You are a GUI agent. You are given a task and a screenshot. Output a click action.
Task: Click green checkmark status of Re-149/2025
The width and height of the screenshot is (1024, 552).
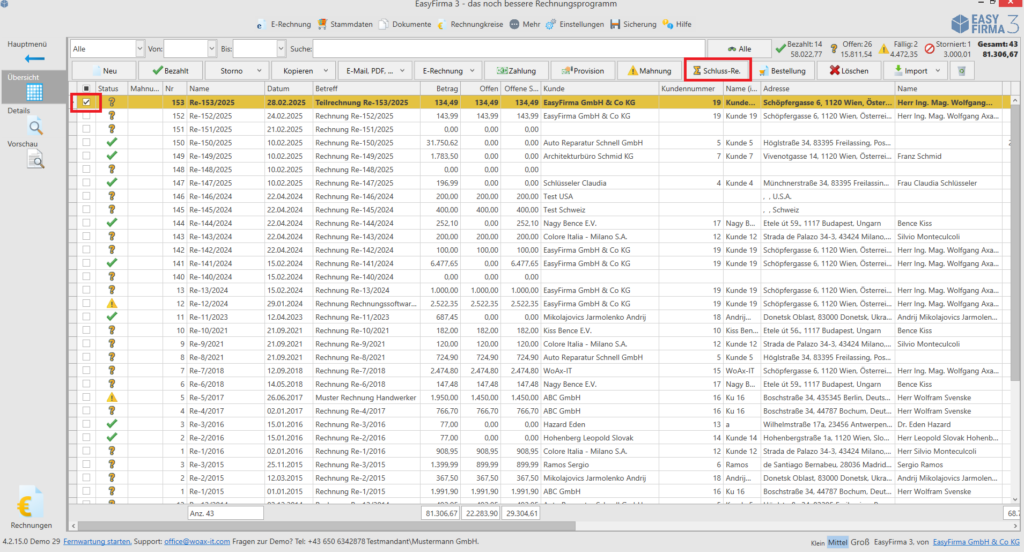(x=112, y=155)
